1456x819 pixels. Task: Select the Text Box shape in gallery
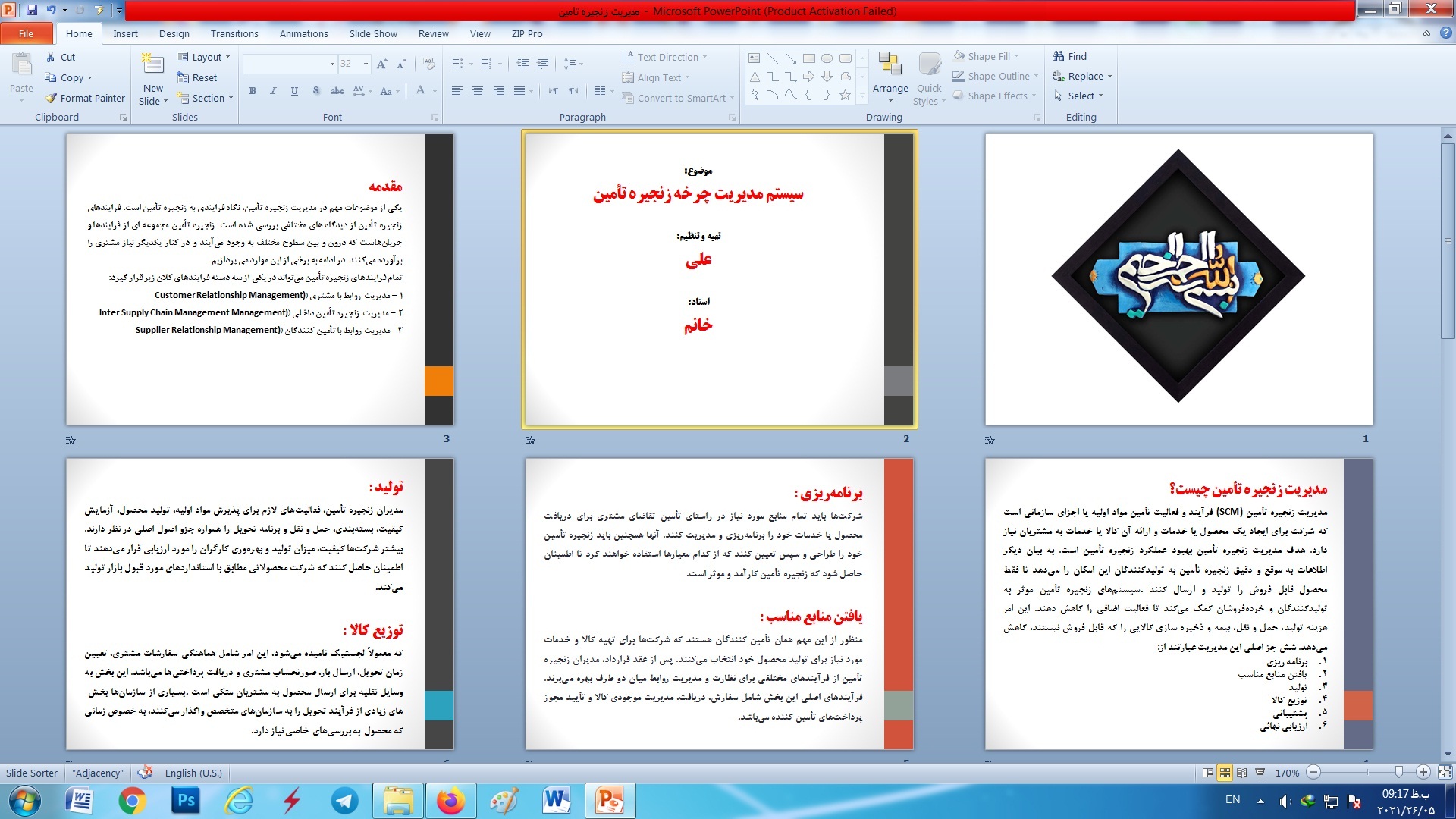754,58
